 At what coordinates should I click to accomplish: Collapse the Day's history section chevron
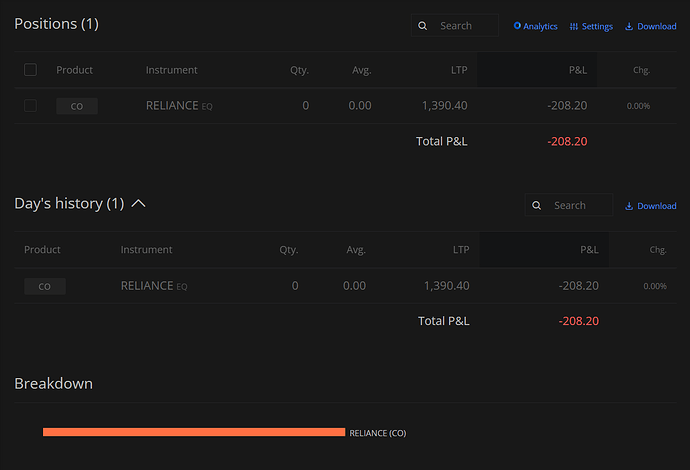tap(139, 204)
